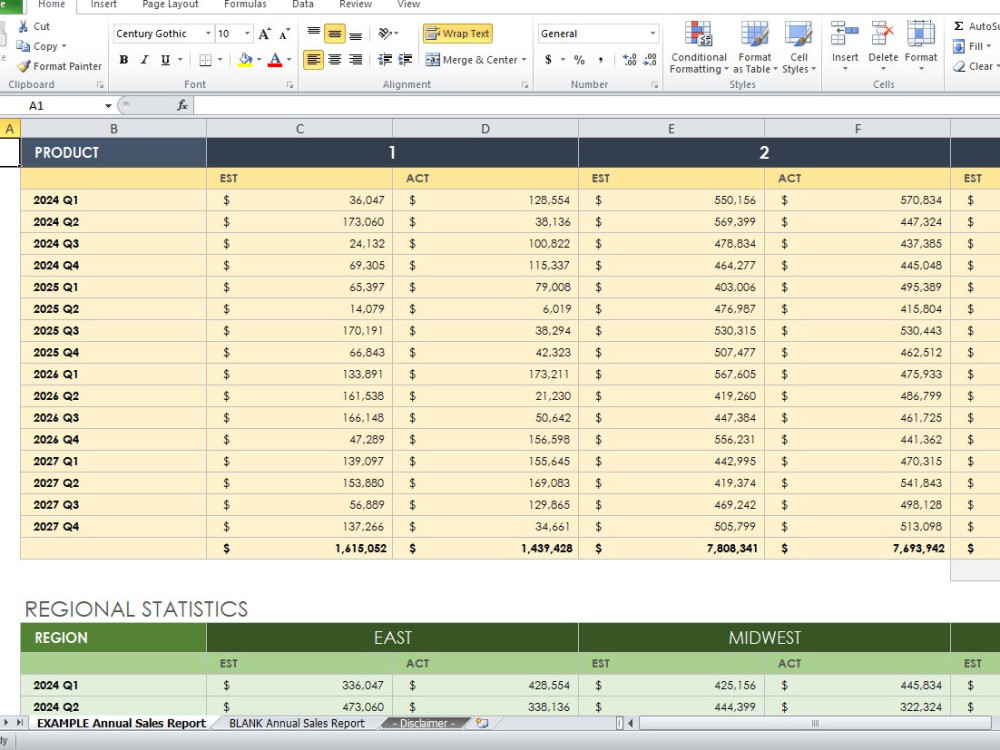
Task: Click the View ribbon tab
Action: pos(409,4)
